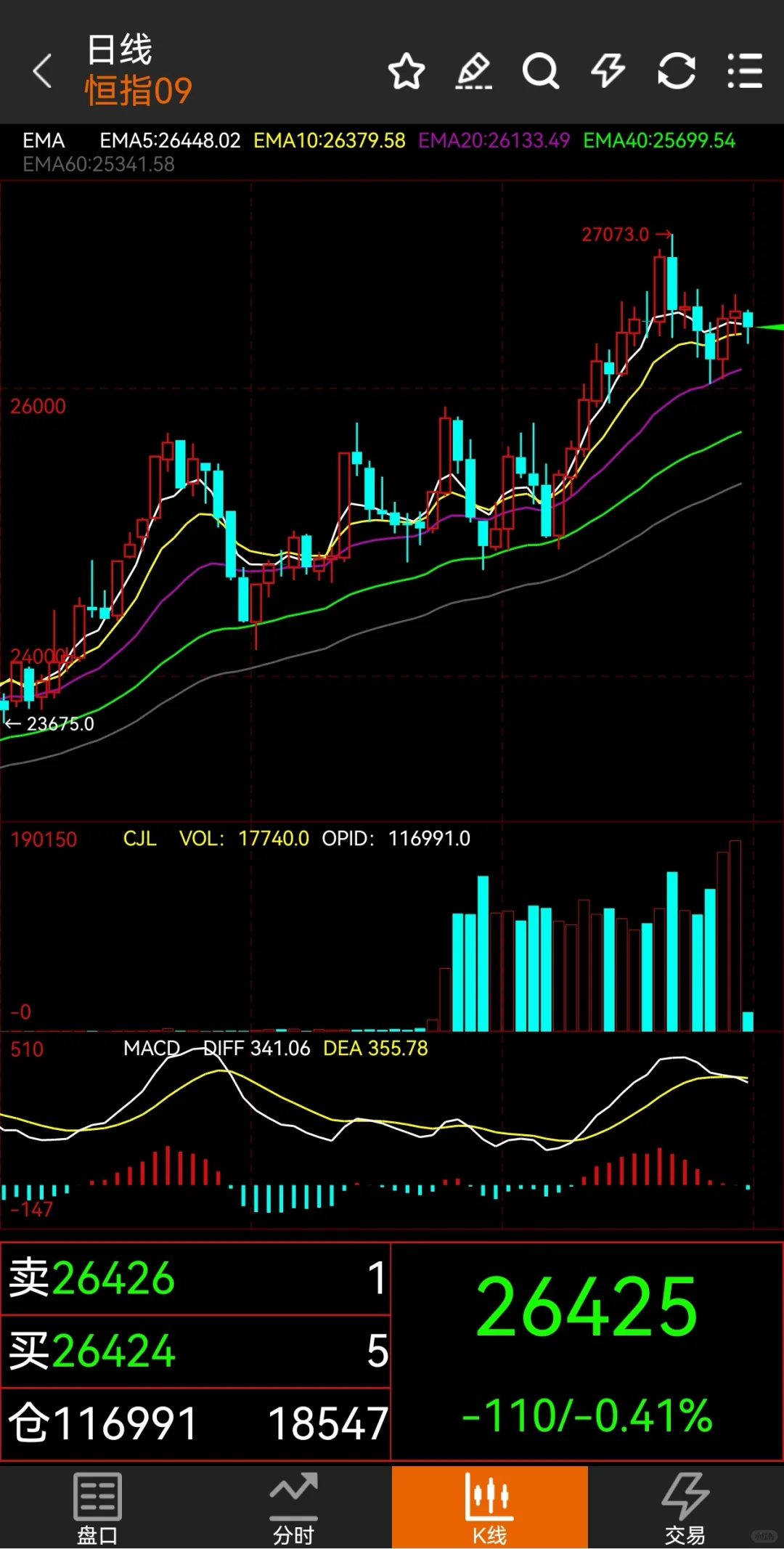784x1549 pixels.
Task: Select the 恒指09 contract title
Action: (139, 92)
